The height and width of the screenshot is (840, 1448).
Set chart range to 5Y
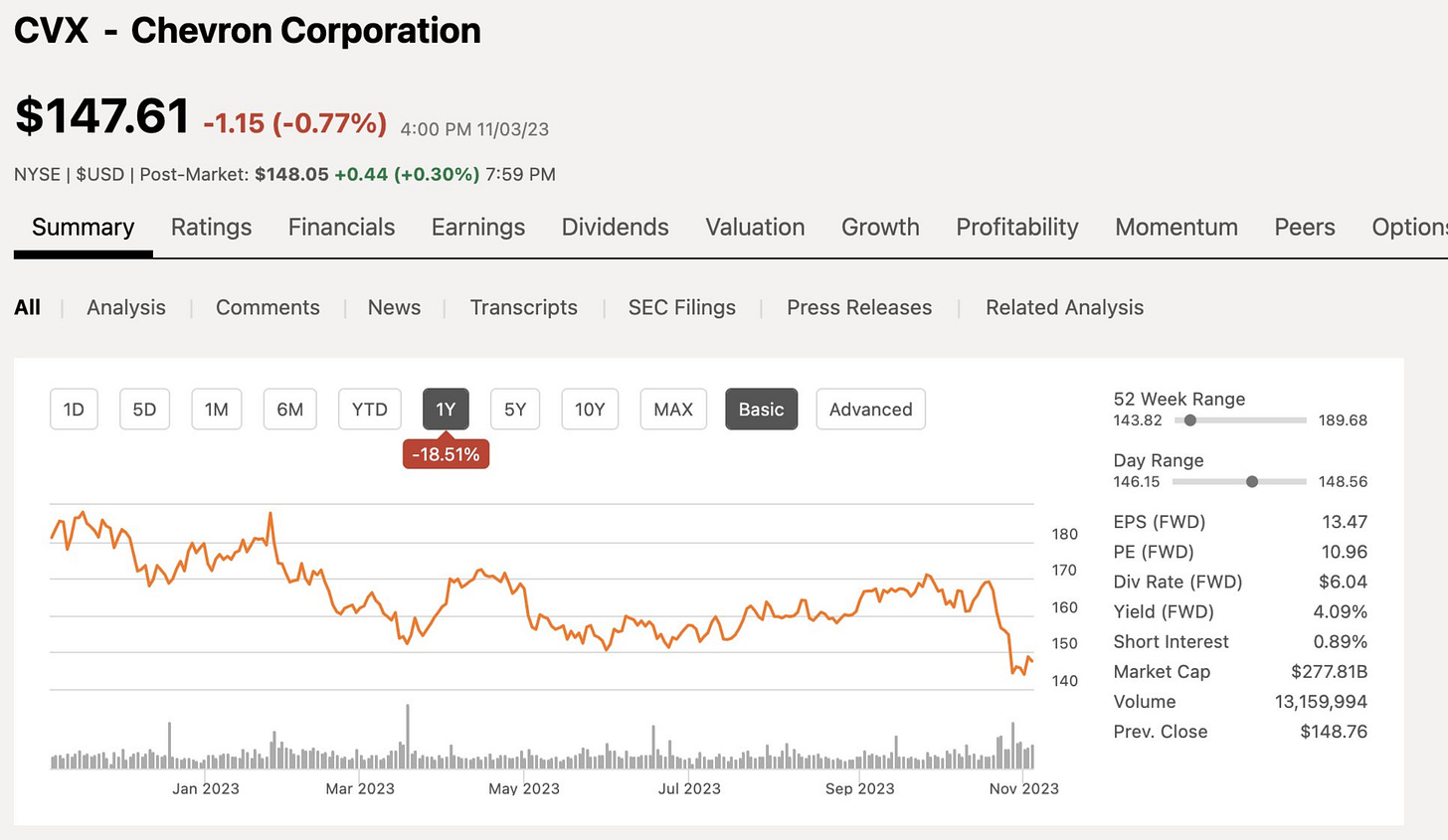coord(515,410)
